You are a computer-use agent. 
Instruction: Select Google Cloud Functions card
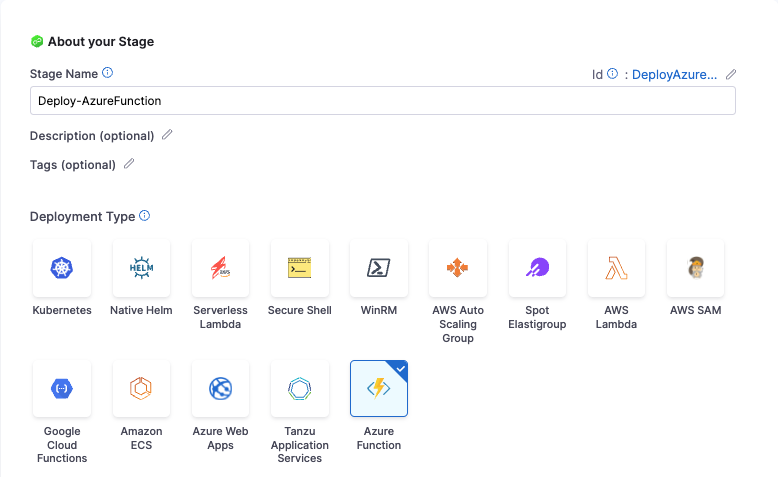pos(62,389)
